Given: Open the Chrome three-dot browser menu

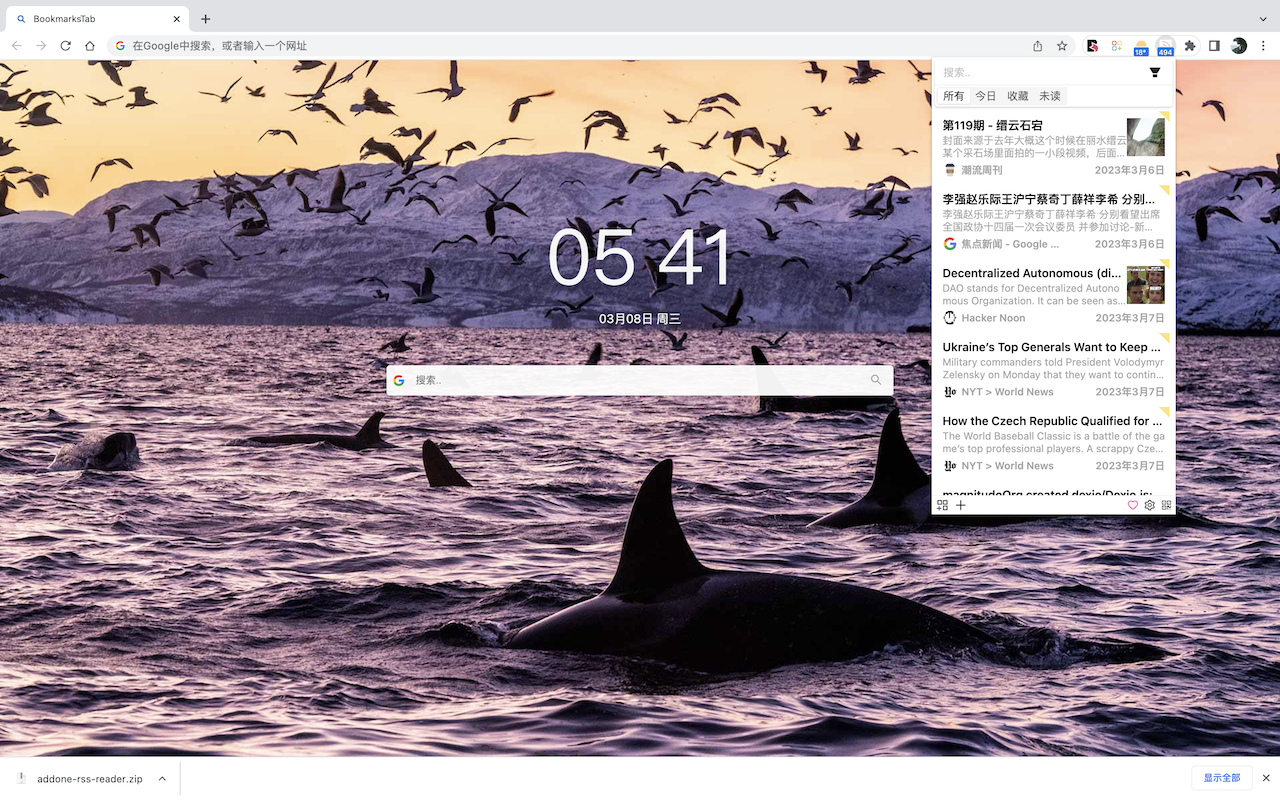Looking at the screenshot, I should 1263,46.
